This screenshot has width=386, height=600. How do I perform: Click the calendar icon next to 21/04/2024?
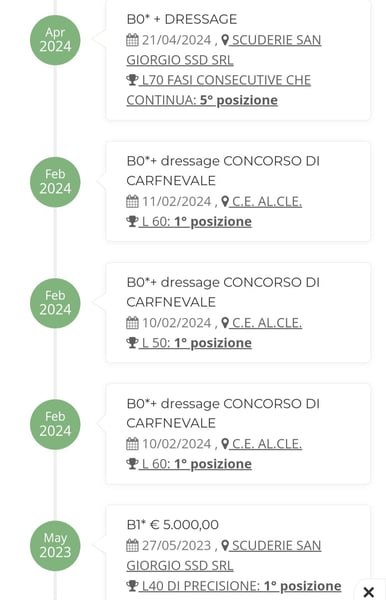click(x=132, y=40)
